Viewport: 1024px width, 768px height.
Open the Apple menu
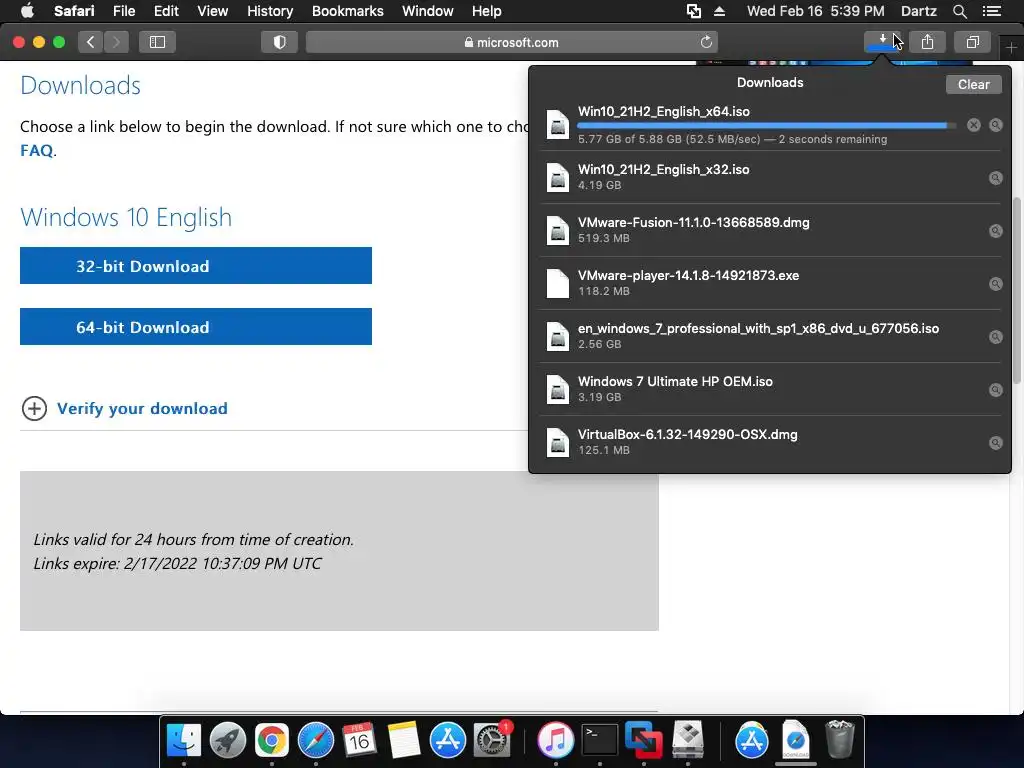click(27, 11)
